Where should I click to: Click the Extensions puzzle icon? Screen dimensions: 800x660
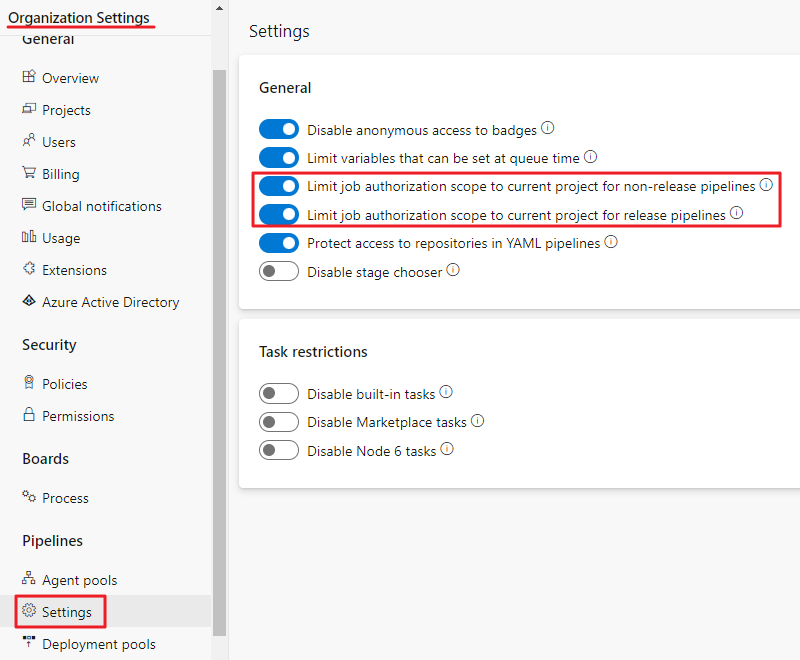(29, 269)
